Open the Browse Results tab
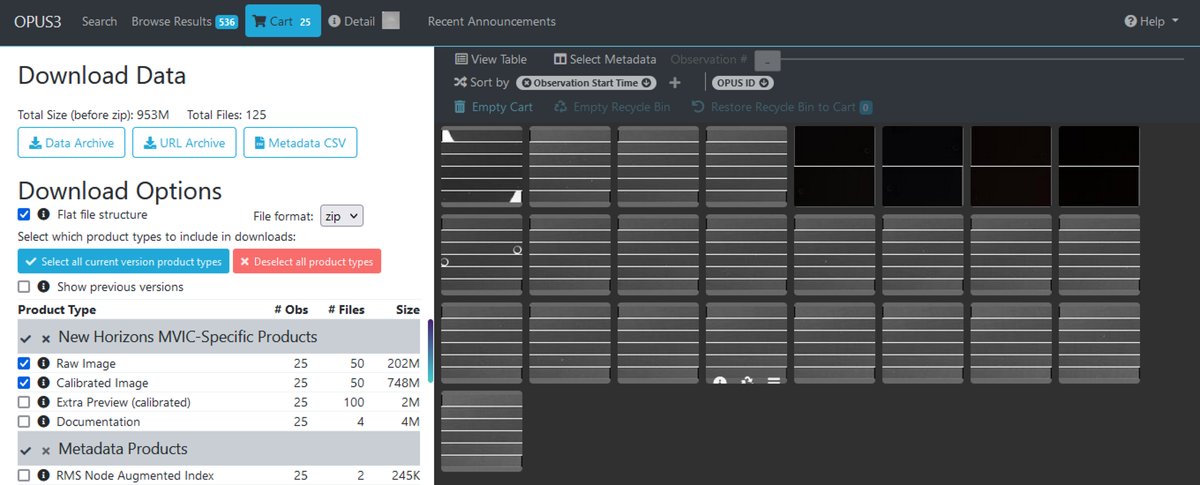The height and width of the screenshot is (485, 1200). pos(184,21)
